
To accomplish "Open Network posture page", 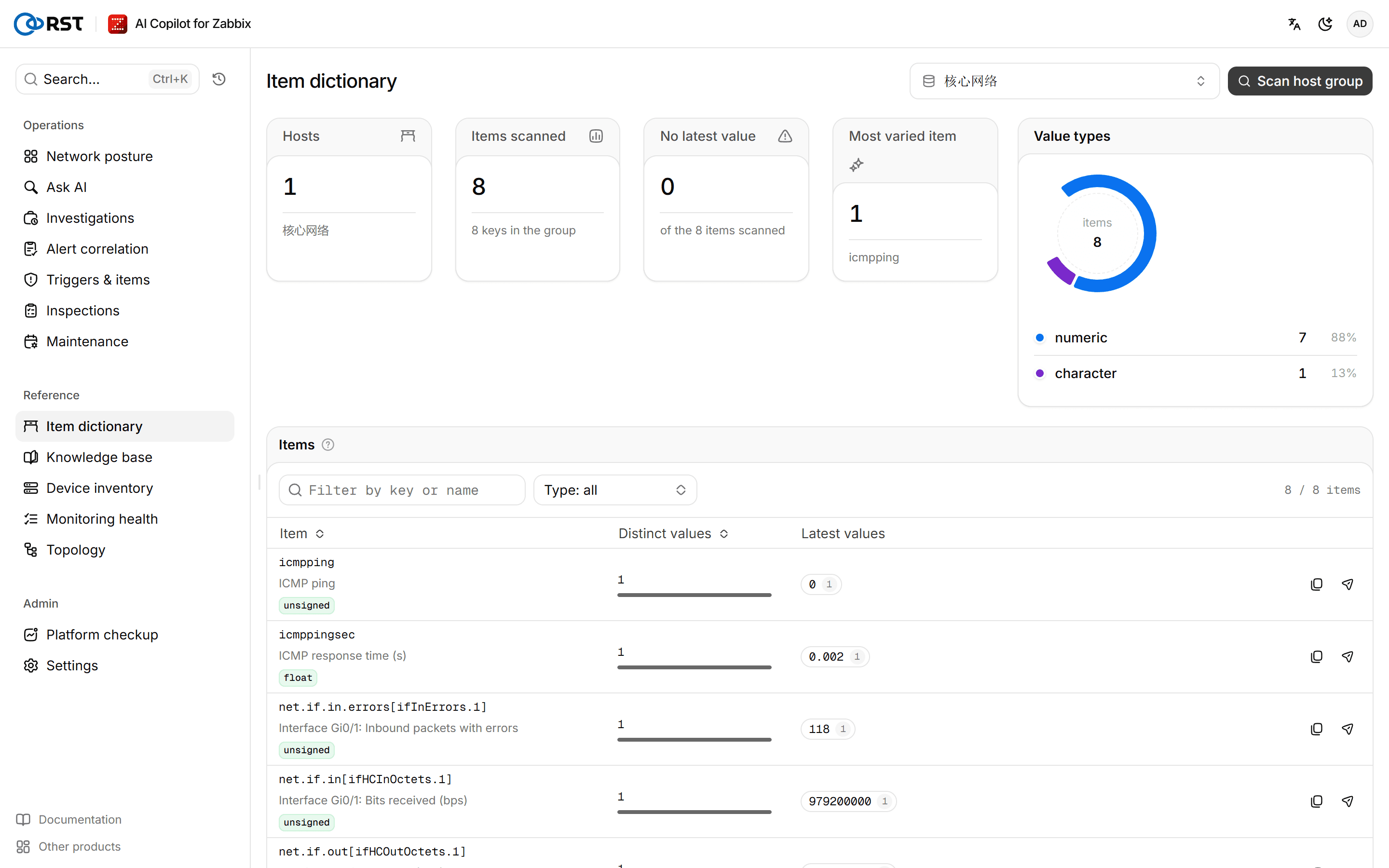I will (124, 156).
